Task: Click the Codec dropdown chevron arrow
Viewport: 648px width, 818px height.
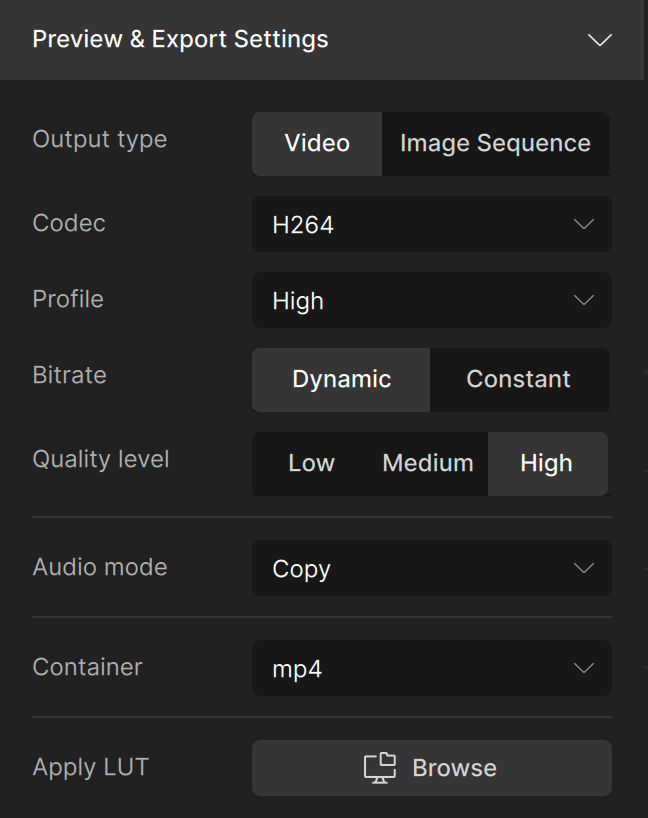Action: (x=584, y=225)
